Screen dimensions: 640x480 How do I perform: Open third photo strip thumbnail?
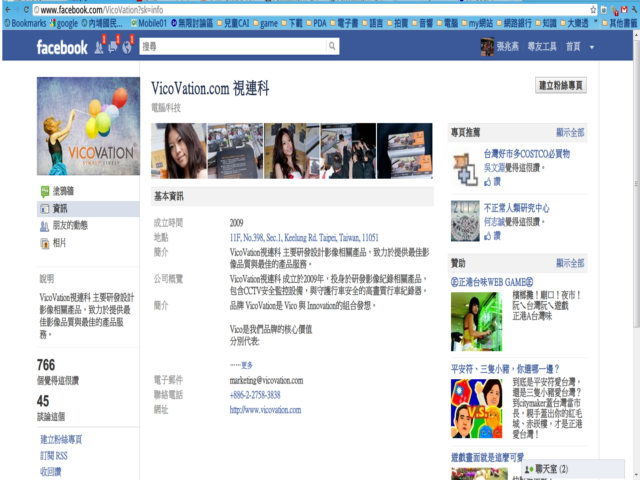(x=292, y=151)
